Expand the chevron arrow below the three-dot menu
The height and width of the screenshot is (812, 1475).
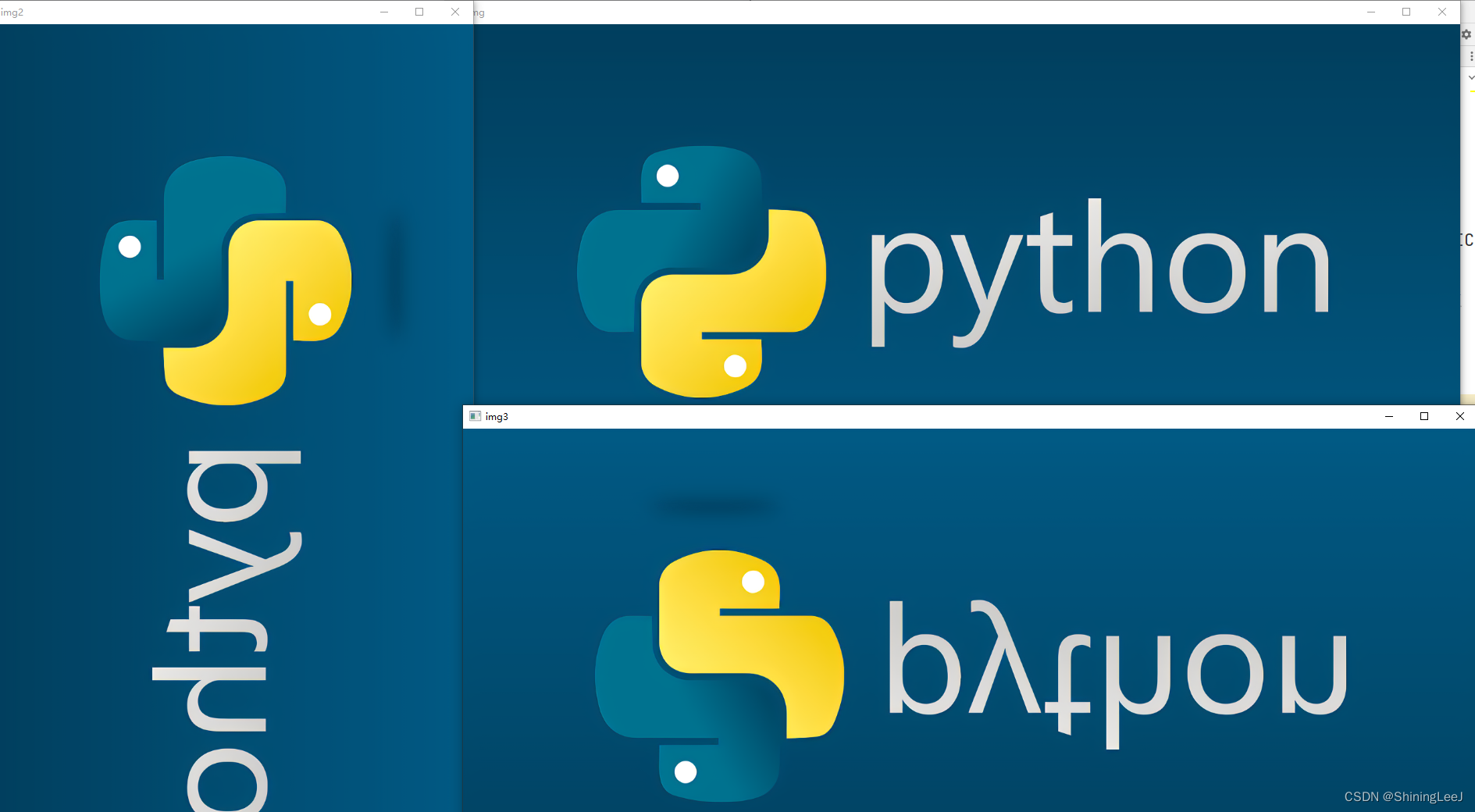[x=1471, y=77]
